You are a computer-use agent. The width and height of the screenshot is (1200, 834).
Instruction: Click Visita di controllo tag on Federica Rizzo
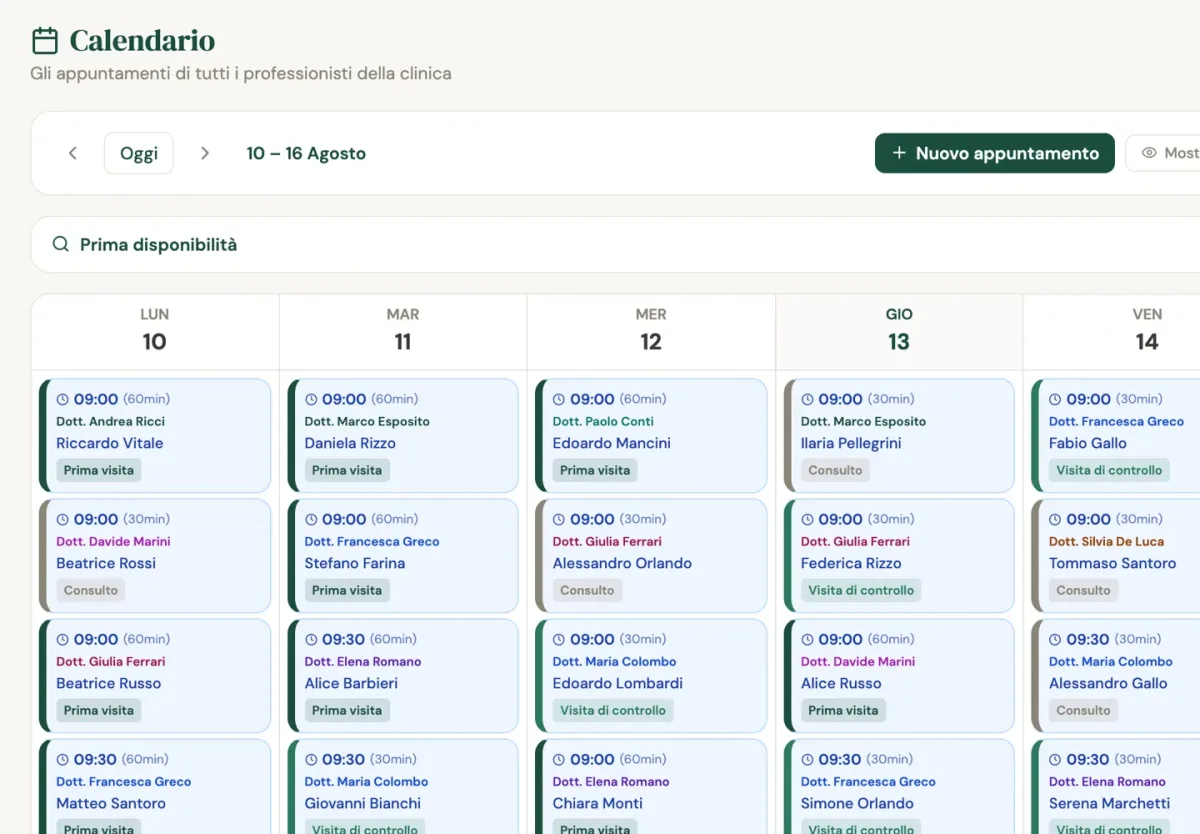[861, 590]
